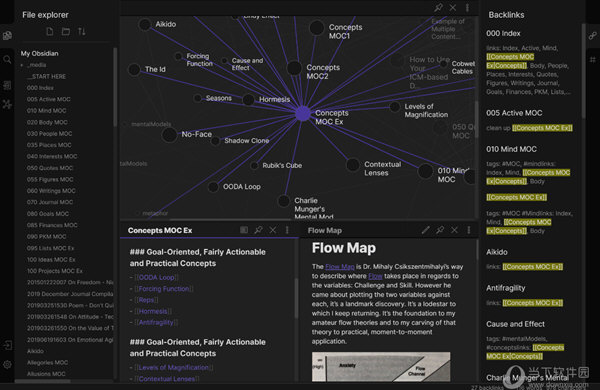
Task: Close the Flow Map pane
Action: 454,230
